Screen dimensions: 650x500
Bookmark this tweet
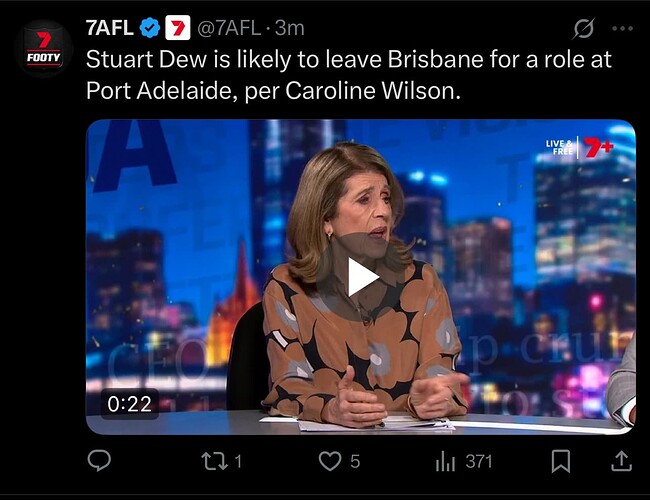(x=560, y=461)
